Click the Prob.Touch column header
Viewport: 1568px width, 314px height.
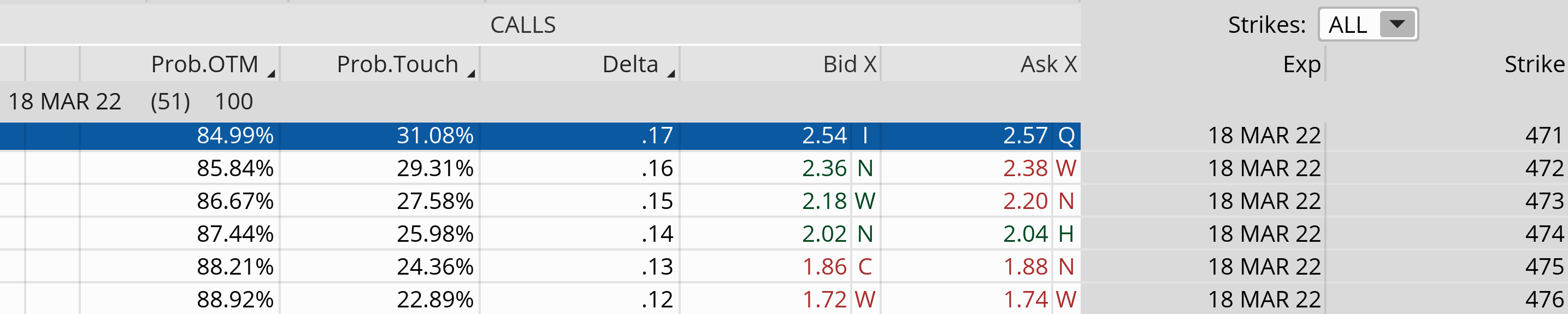[x=397, y=64]
